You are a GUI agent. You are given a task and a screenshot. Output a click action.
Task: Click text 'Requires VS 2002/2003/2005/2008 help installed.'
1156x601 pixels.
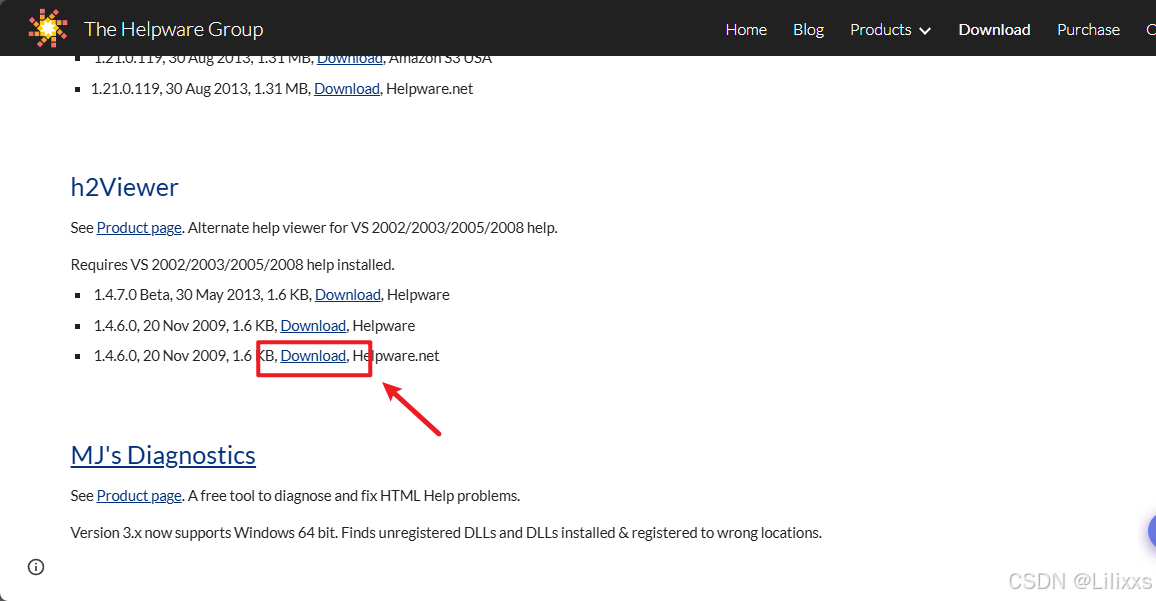coord(232,265)
